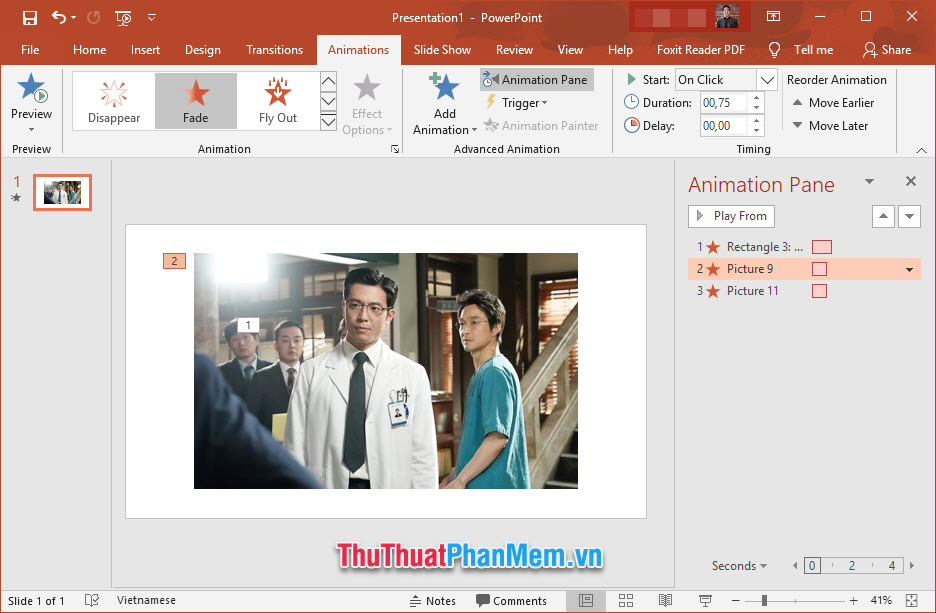Screen dimensions: 936x613
Task: Apply the Fade animation effect
Action: pos(195,100)
